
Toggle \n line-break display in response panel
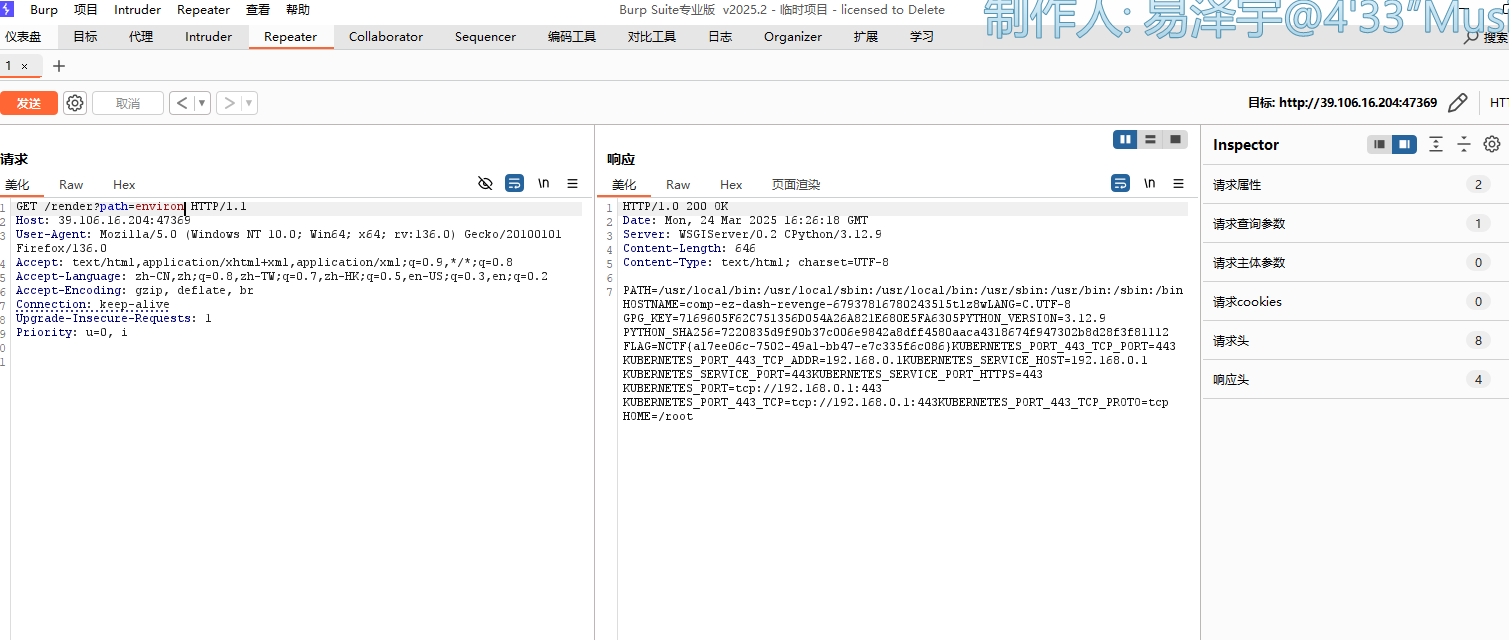tap(1150, 183)
